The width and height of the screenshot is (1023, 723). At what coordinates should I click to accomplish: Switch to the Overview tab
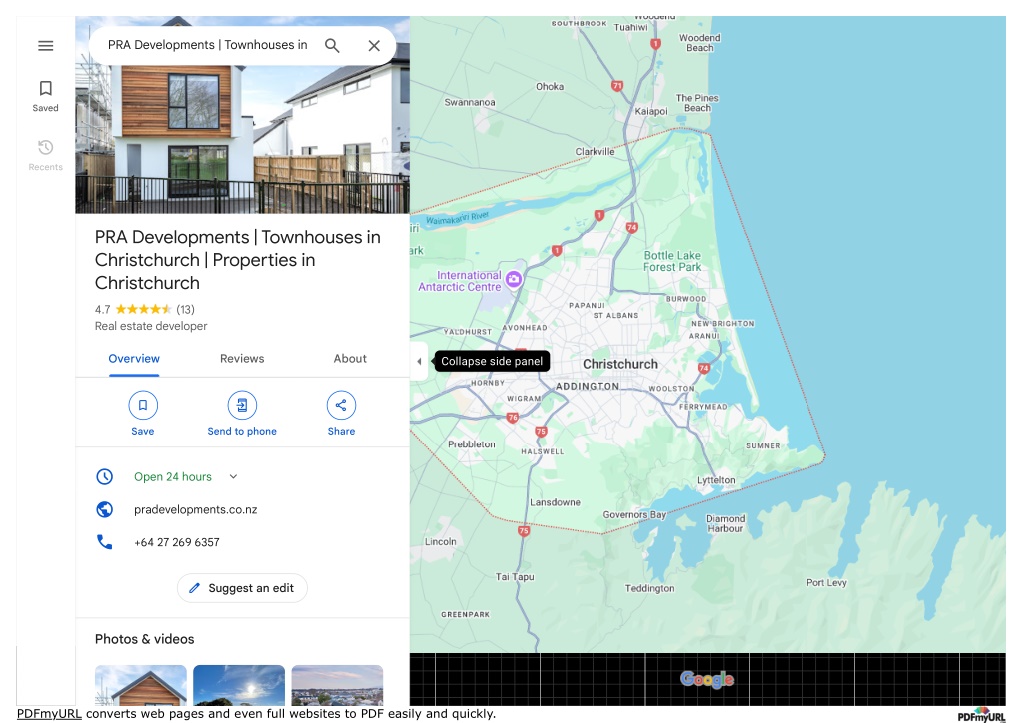click(134, 359)
